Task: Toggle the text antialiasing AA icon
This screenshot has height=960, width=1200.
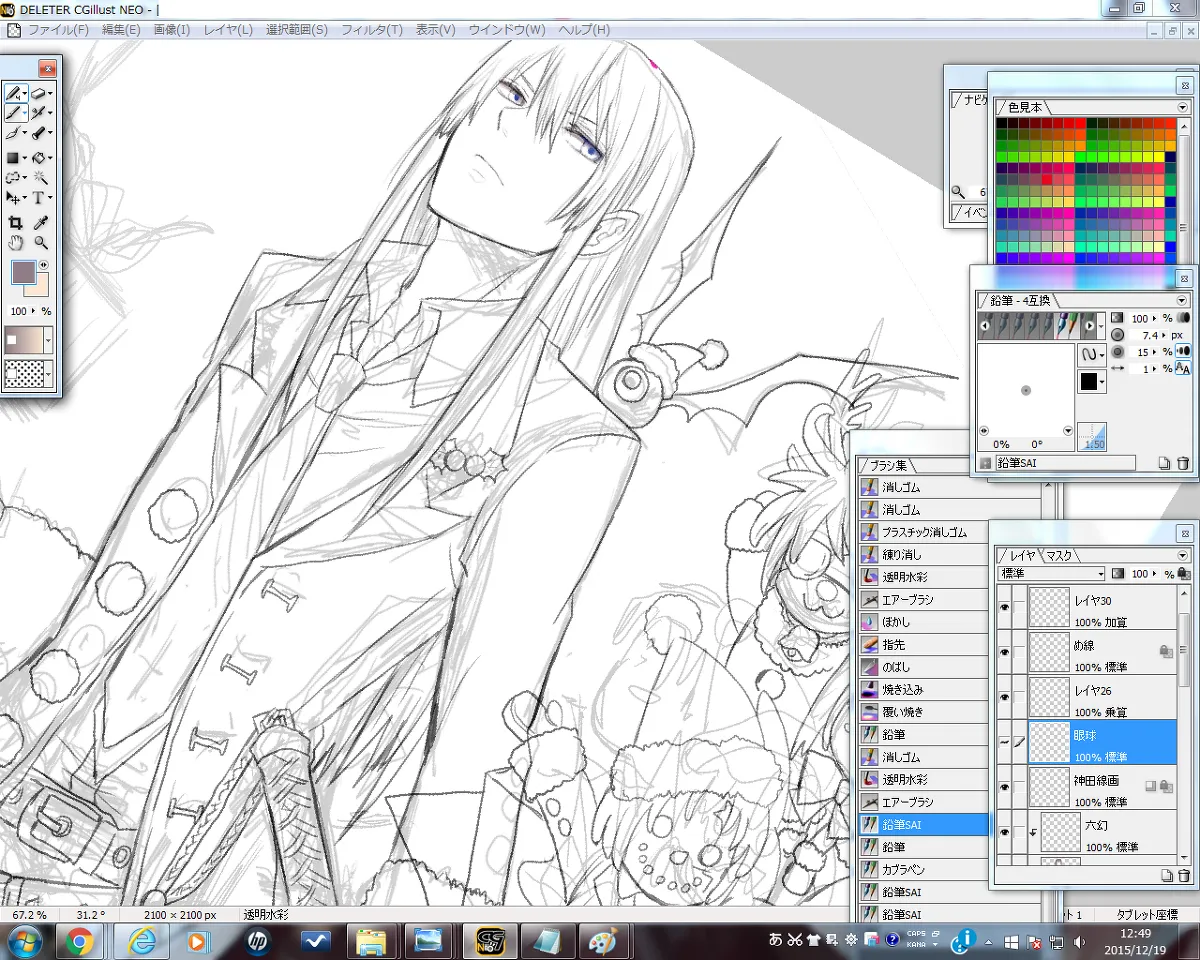Action: [x=1184, y=369]
